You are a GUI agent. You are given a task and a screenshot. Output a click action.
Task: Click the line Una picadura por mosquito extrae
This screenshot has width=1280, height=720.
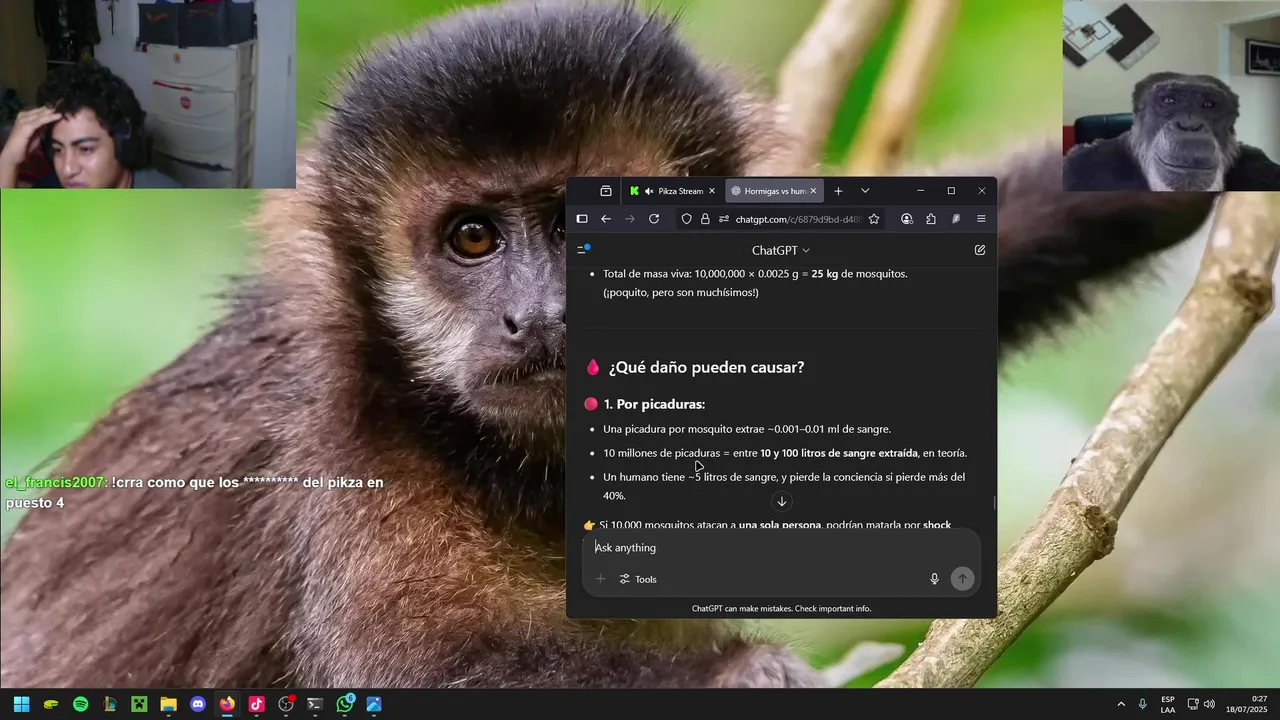747,429
